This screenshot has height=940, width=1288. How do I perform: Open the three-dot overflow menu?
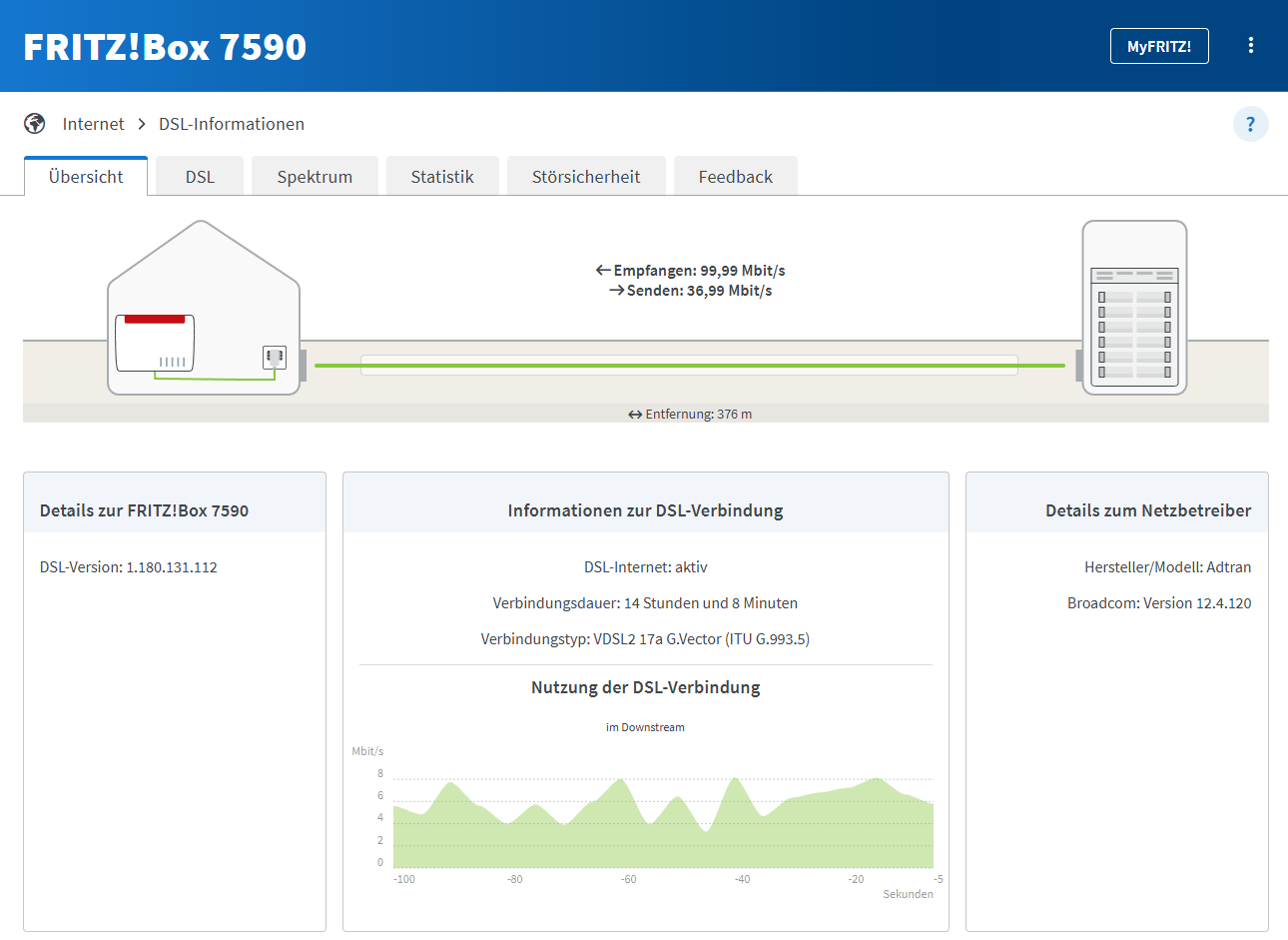(x=1250, y=46)
